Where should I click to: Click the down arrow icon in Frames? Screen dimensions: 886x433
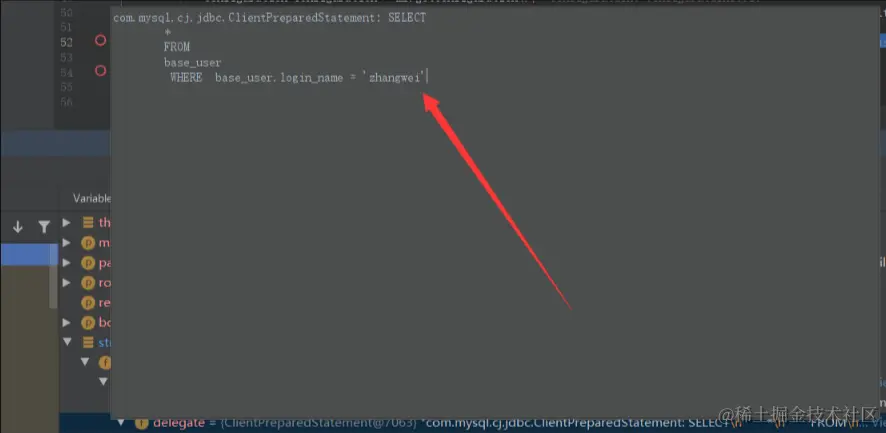coord(18,227)
